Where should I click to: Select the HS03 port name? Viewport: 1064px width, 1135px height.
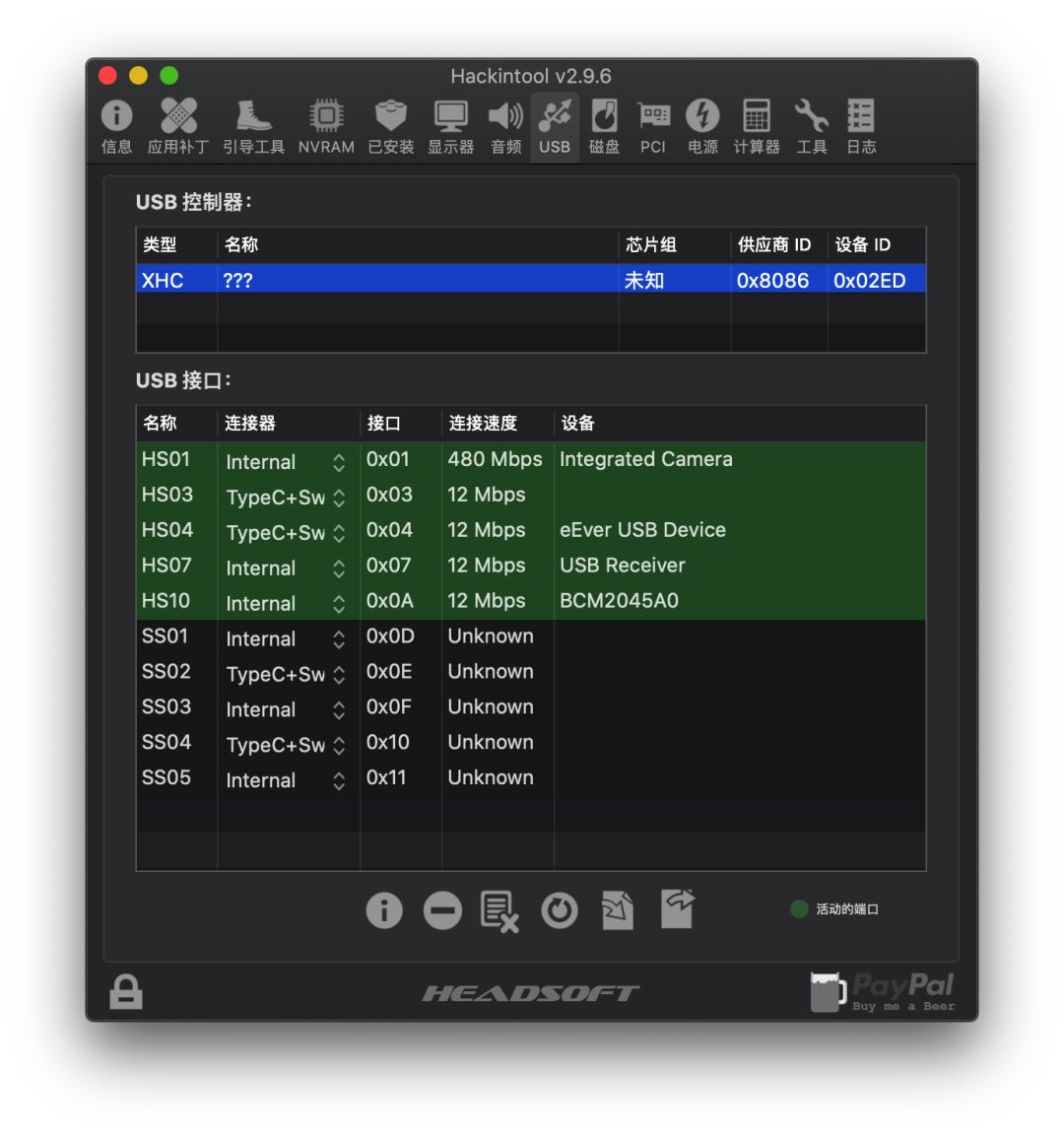167,496
